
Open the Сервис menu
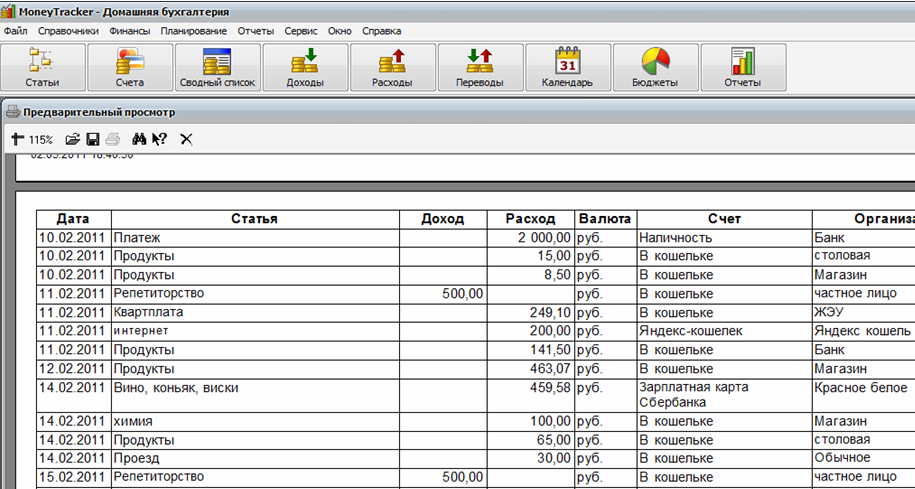(301, 31)
